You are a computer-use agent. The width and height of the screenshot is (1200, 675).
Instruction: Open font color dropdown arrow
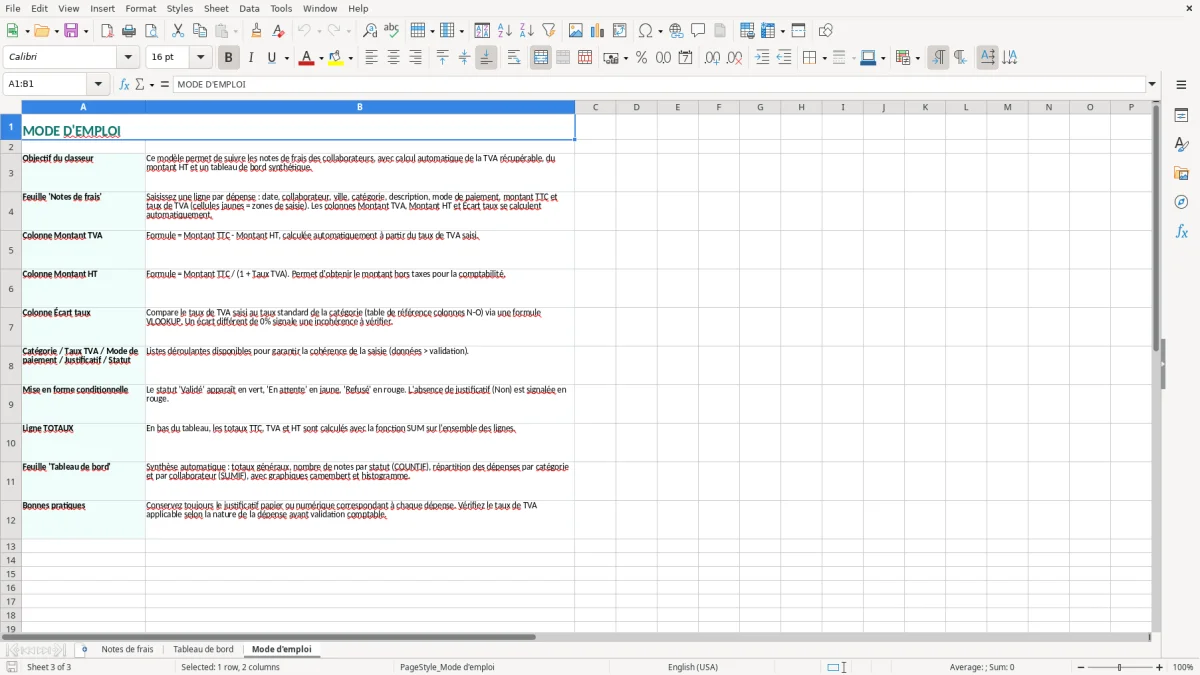coord(321,58)
